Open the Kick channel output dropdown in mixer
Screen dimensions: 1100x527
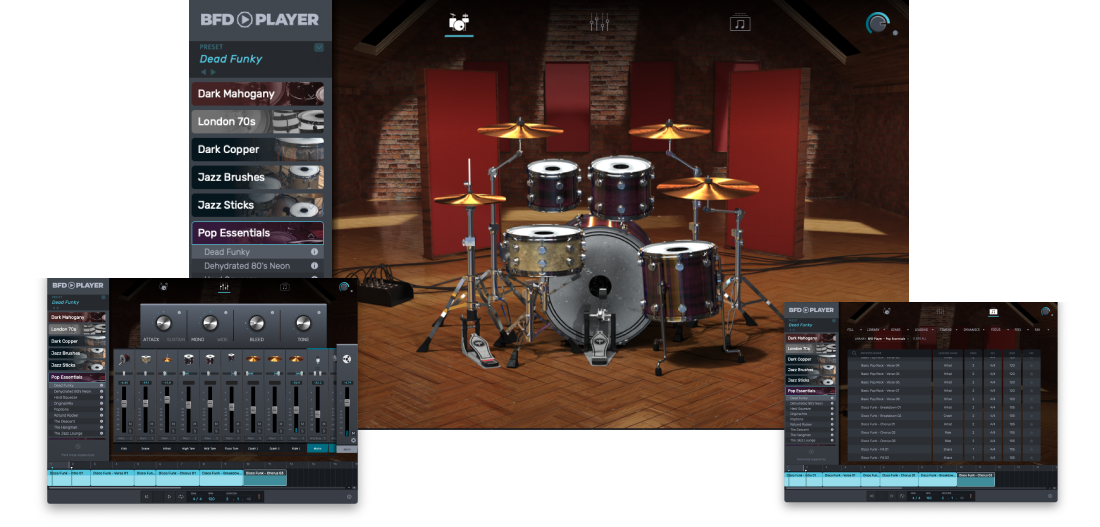coord(124,438)
